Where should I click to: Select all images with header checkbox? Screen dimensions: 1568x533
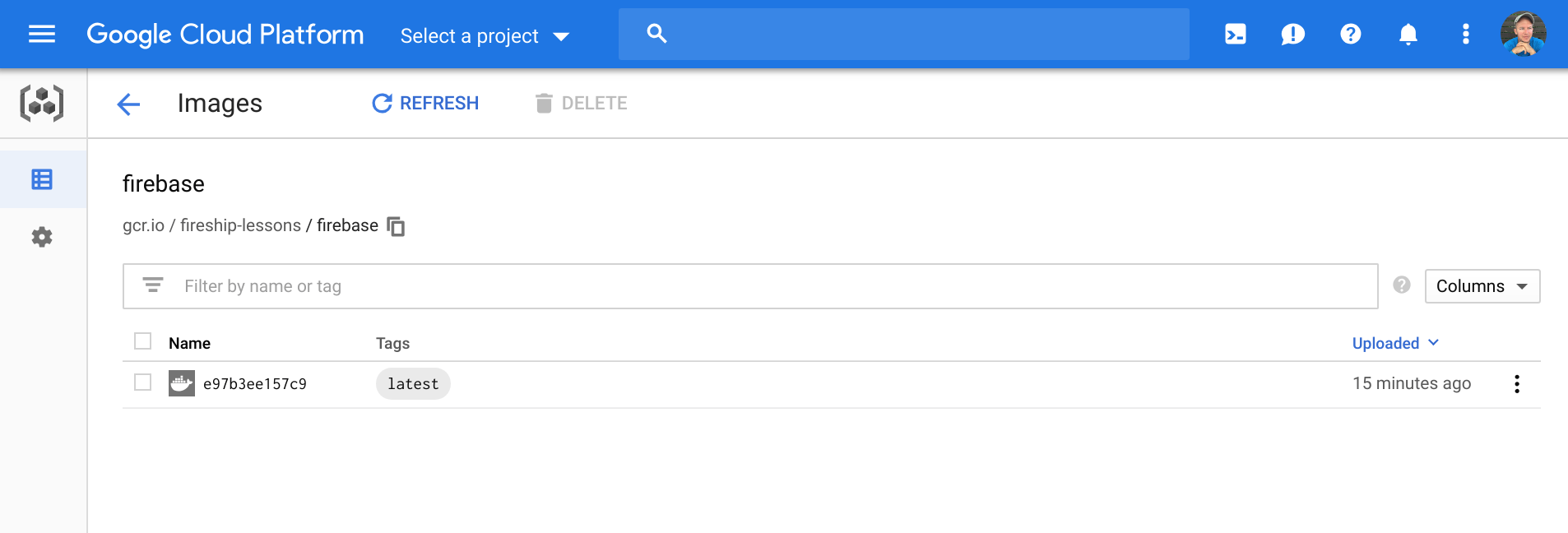coord(143,341)
